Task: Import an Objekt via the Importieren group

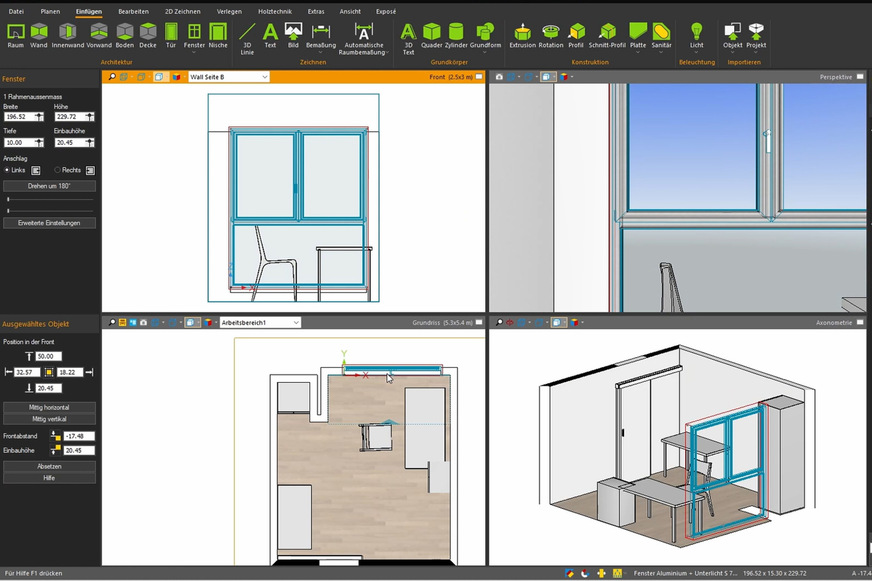Action: point(731,33)
